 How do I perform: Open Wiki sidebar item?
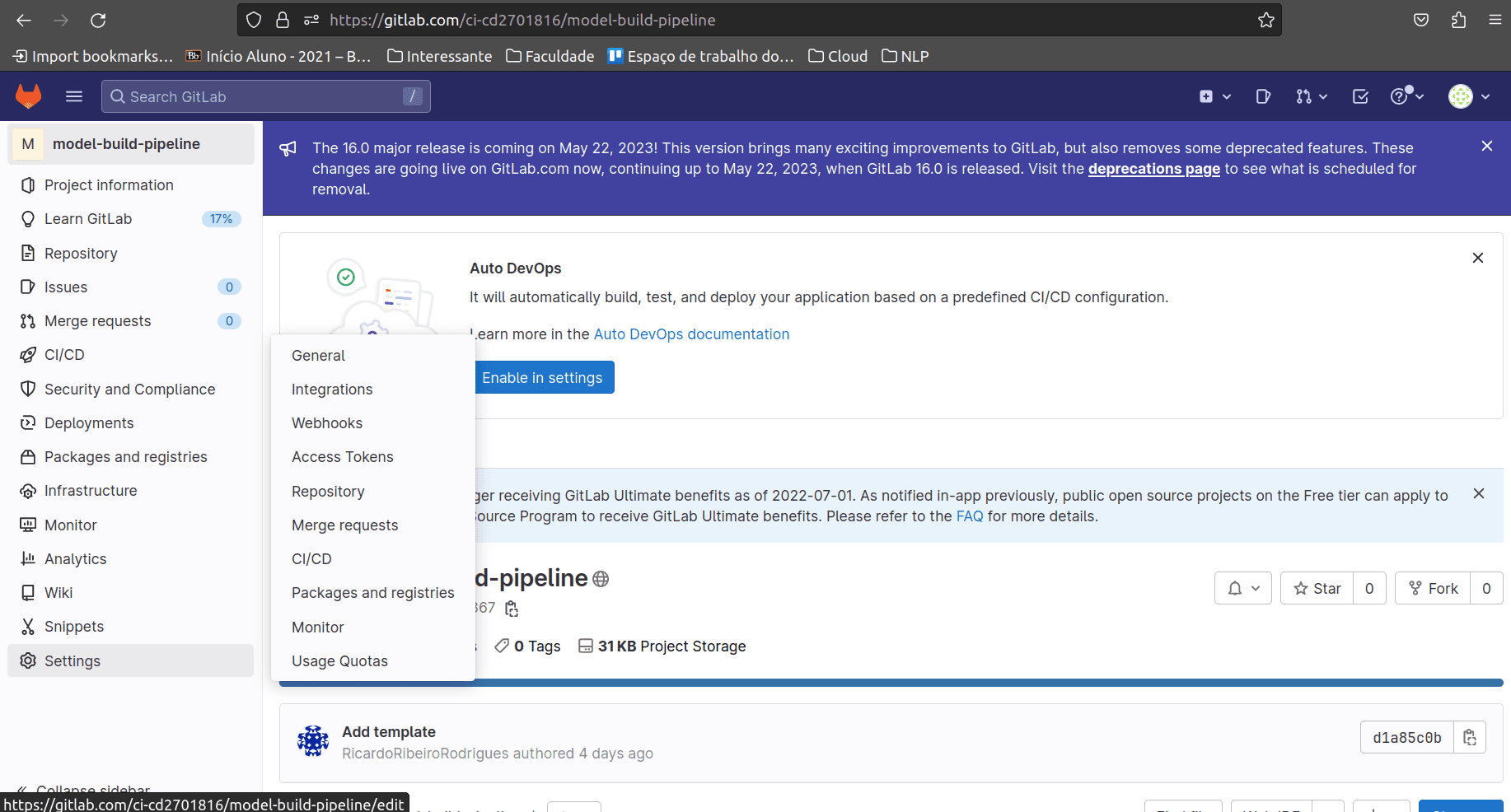point(131,592)
